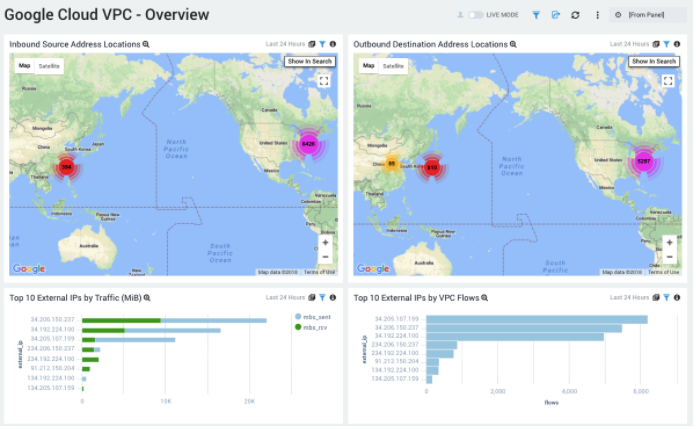Zoom in on the Outbound map
The width and height of the screenshot is (696, 429).
point(669,242)
